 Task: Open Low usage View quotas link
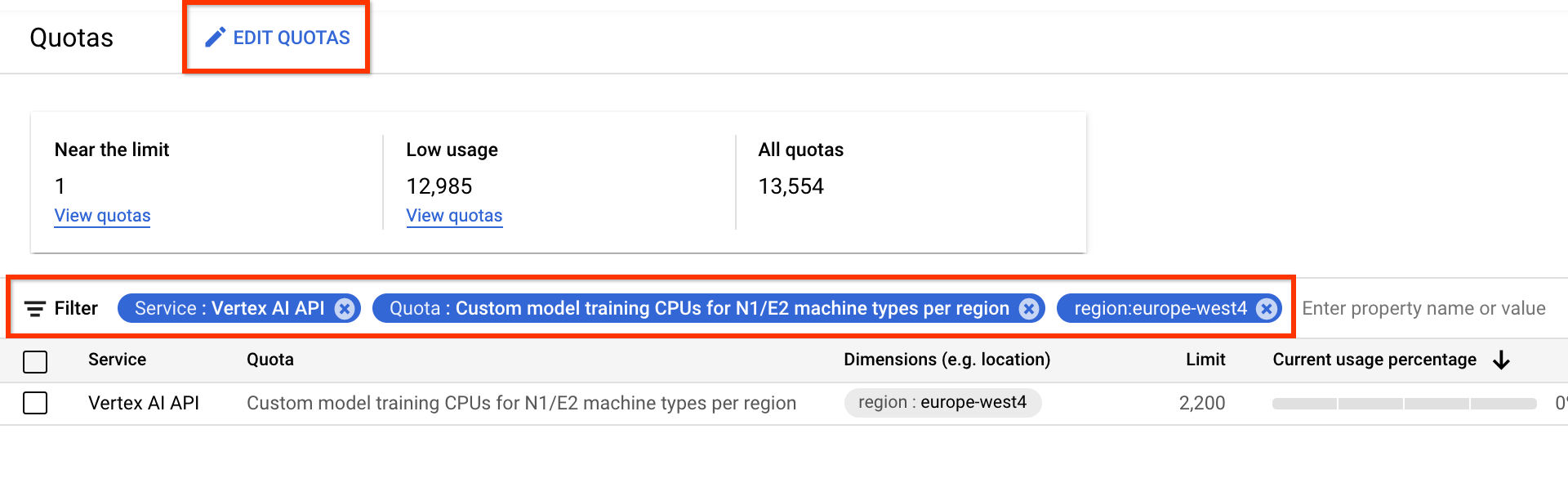(454, 216)
